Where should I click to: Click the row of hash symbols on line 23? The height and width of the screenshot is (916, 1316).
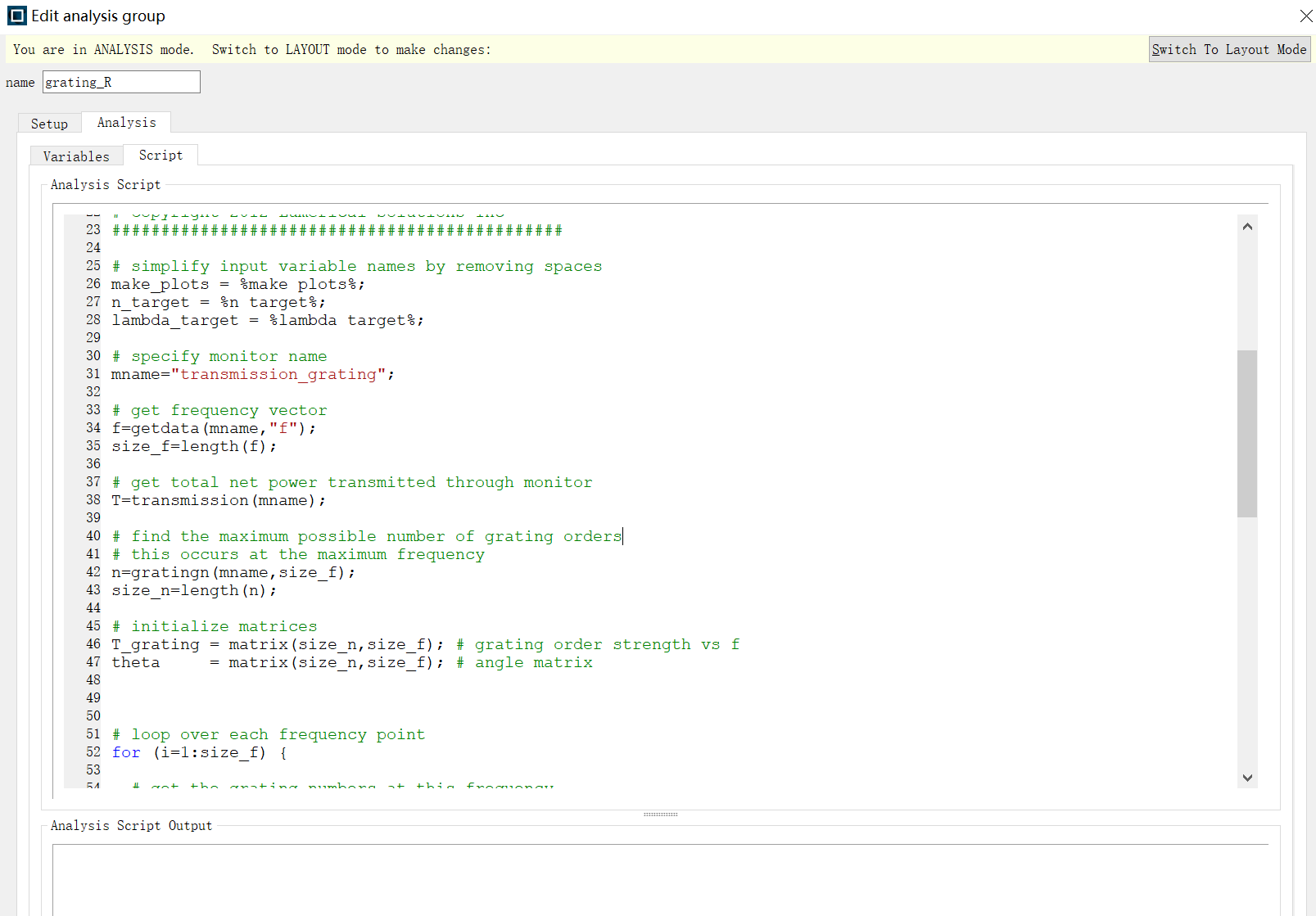click(337, 230)
